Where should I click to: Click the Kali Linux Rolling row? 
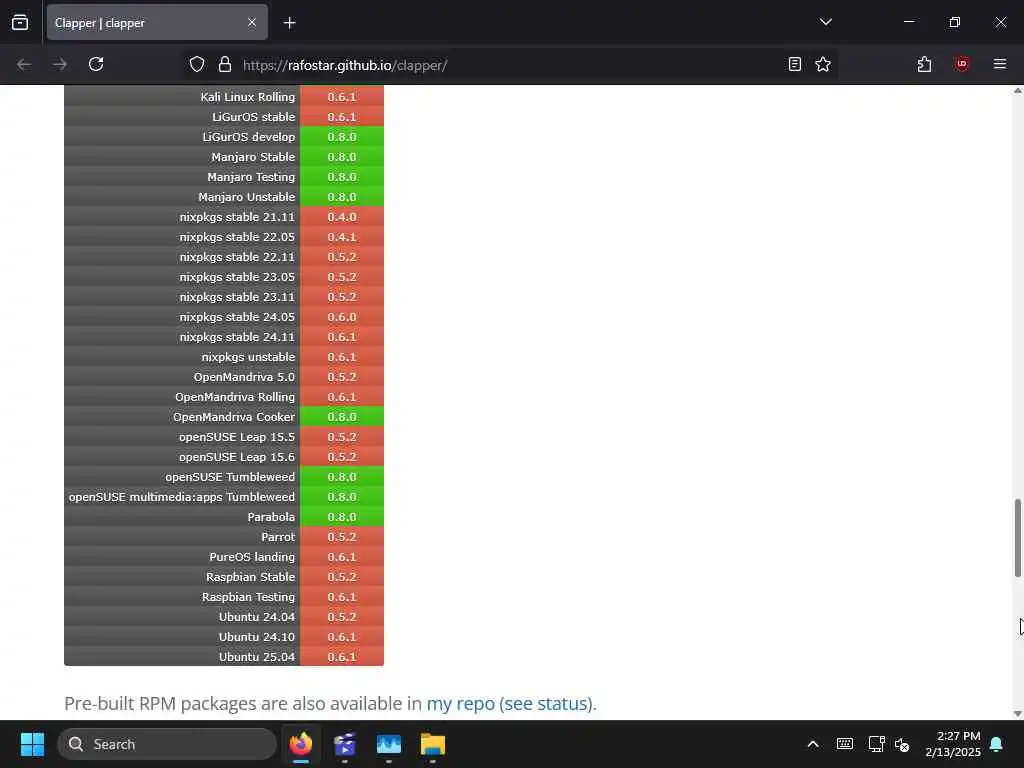[224, 97]
